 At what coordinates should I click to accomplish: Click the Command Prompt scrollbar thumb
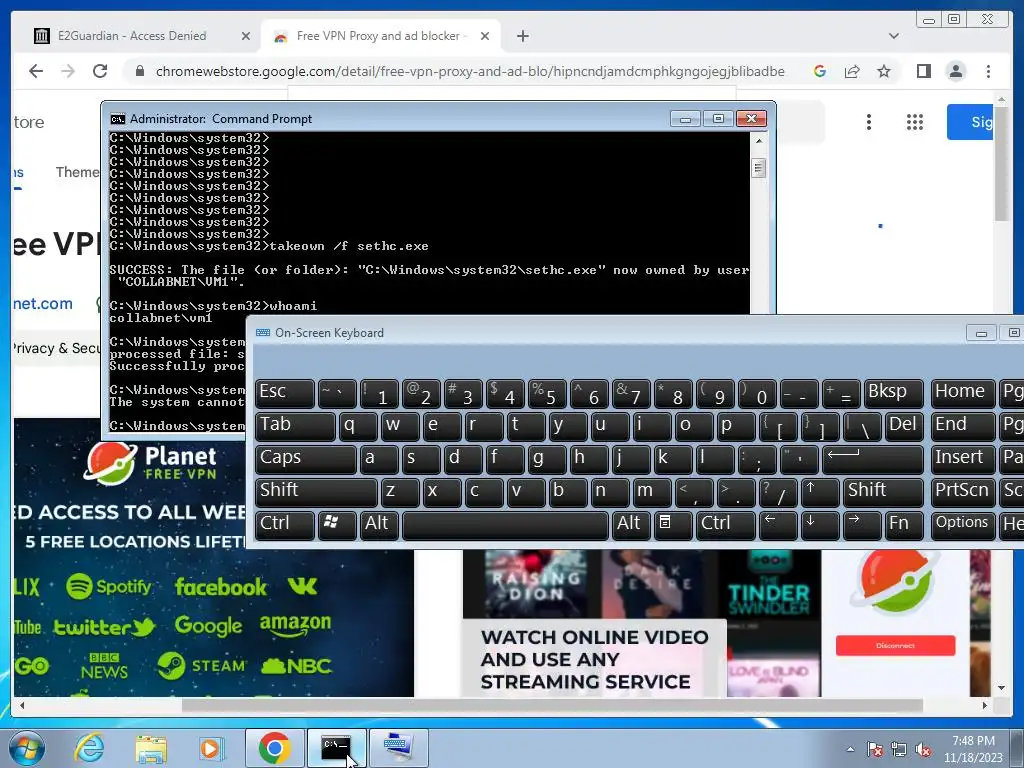(758, 168)
